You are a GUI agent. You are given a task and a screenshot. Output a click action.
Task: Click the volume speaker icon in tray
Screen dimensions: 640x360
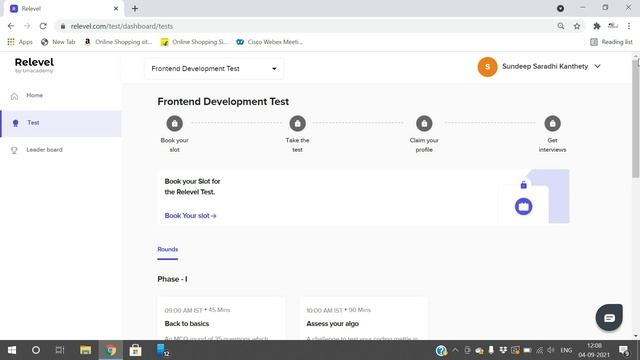pos(551,350)
